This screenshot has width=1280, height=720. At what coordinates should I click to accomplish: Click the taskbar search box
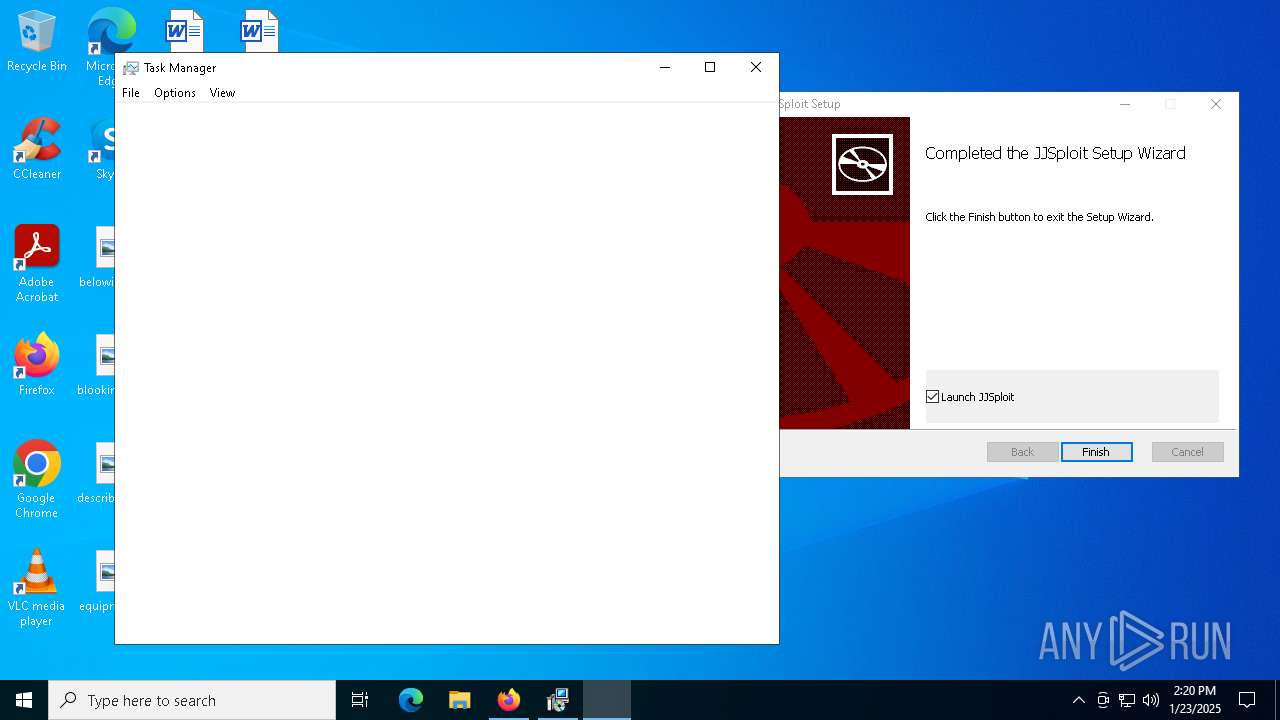tap(192, 700)
